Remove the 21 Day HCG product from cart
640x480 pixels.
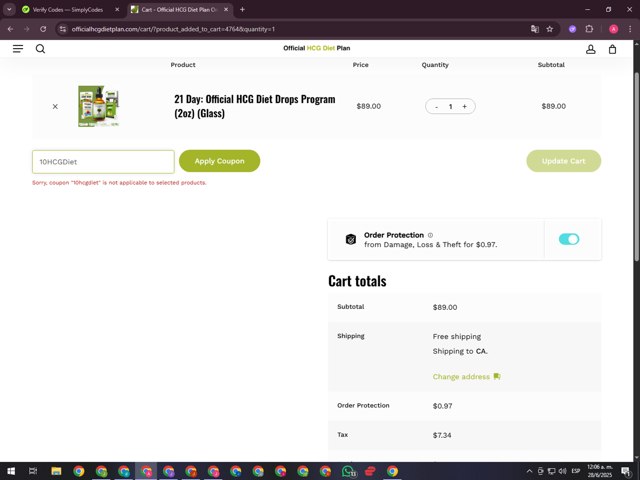[x=55, y=107]
